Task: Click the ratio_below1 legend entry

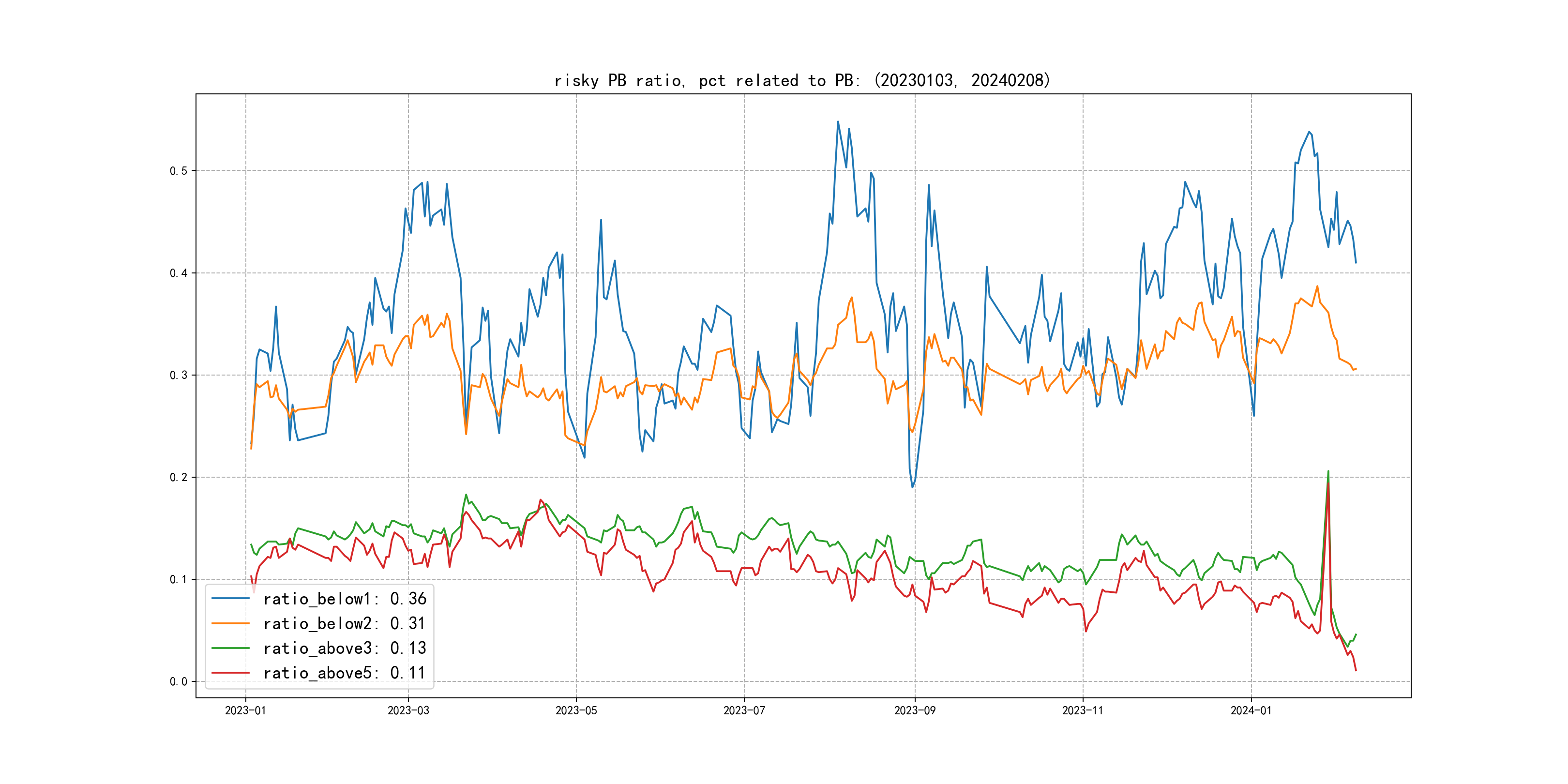Action: click(x=344, y=599)
